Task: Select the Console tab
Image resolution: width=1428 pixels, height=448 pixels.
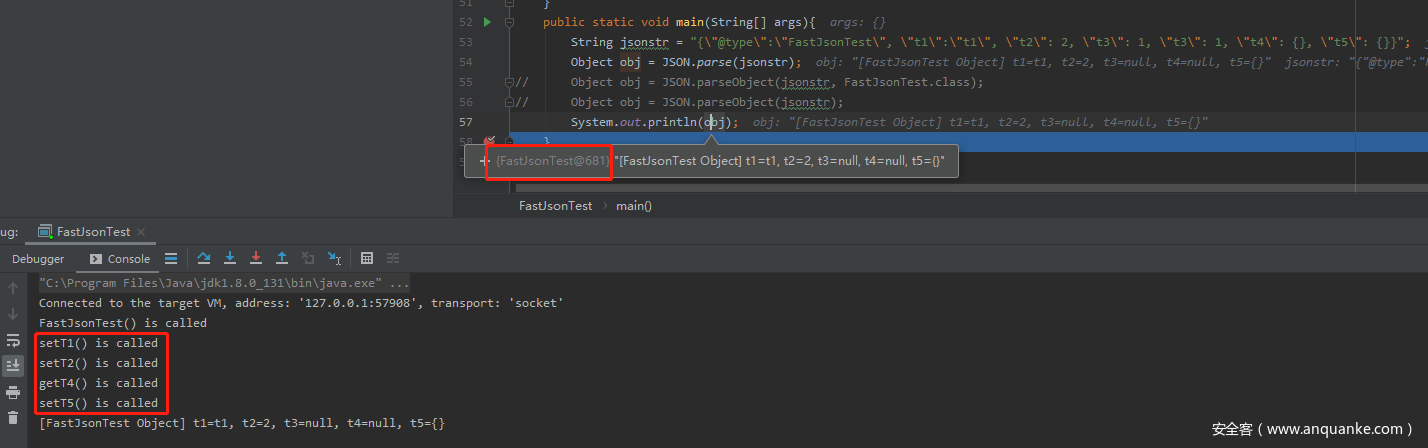Action: tap(120, 259)
